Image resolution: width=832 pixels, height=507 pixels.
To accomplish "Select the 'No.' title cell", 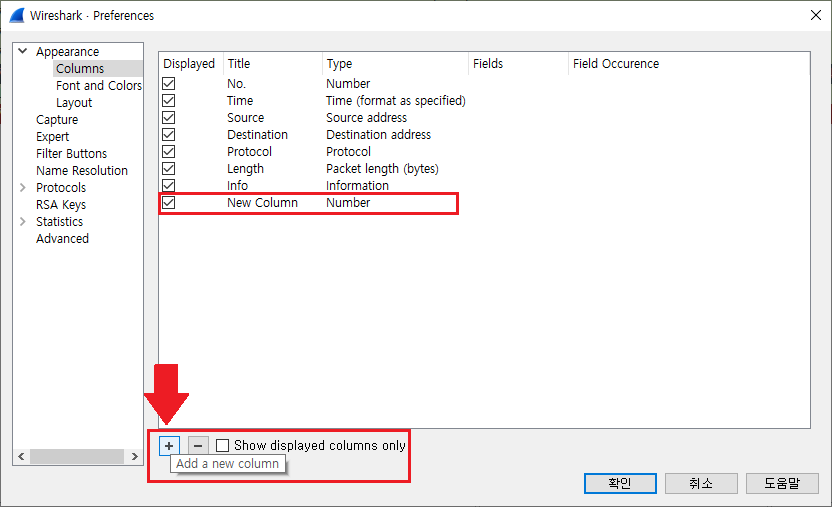I will pos(236,84).
